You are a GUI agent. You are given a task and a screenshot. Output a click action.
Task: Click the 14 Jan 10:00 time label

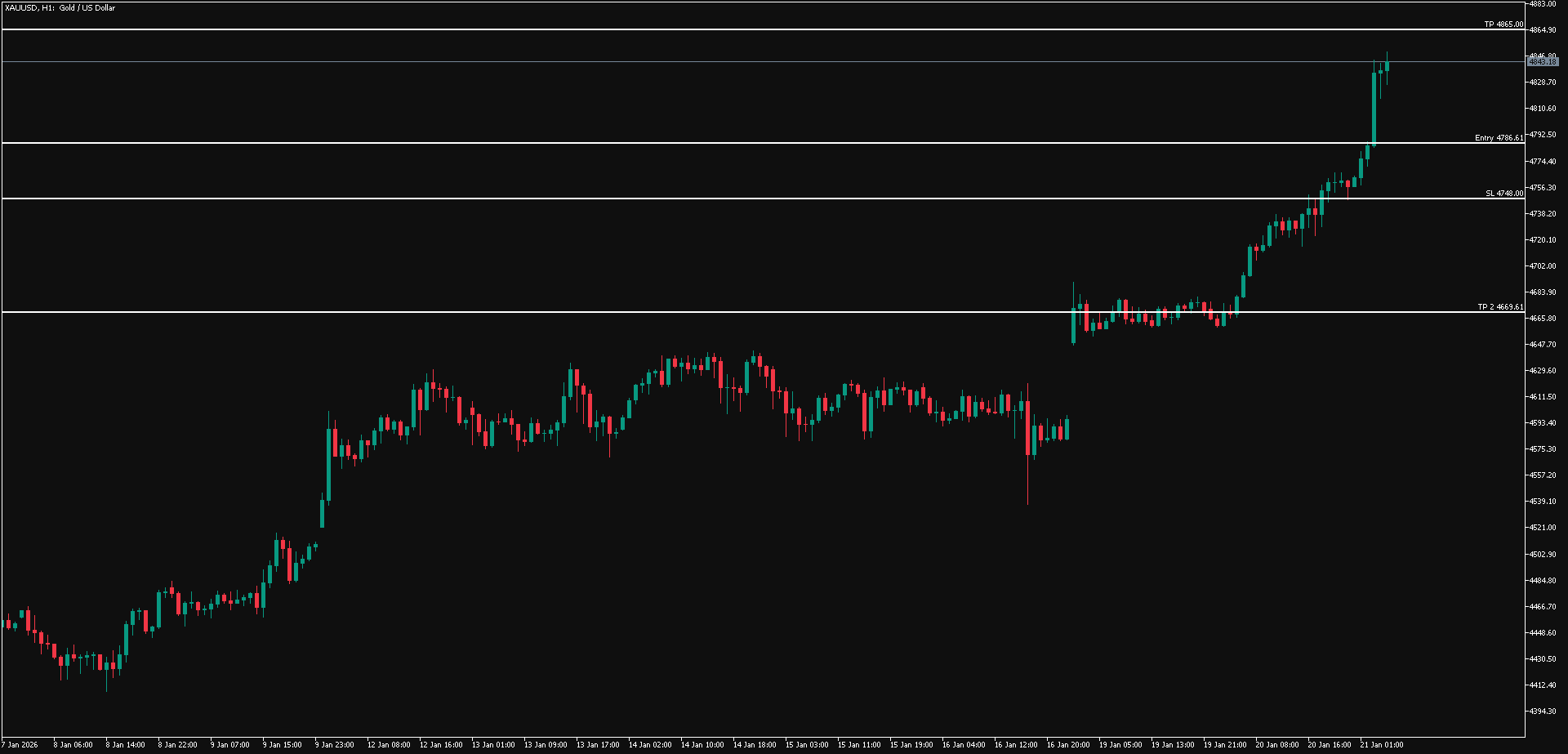[x=702, y=745]
